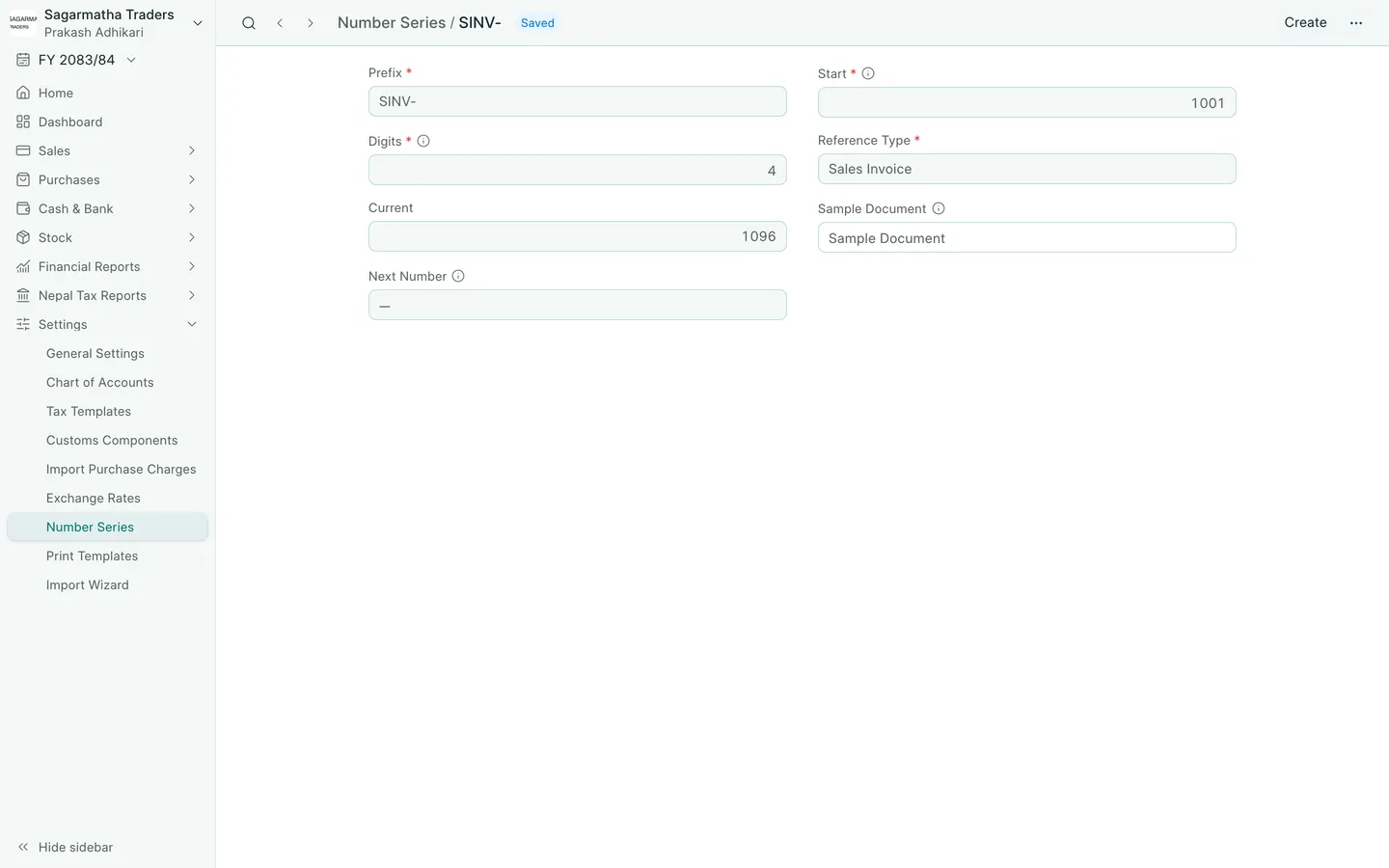
Task: Click the Sagarmatha Traders company logo
Action: (22, 23)
